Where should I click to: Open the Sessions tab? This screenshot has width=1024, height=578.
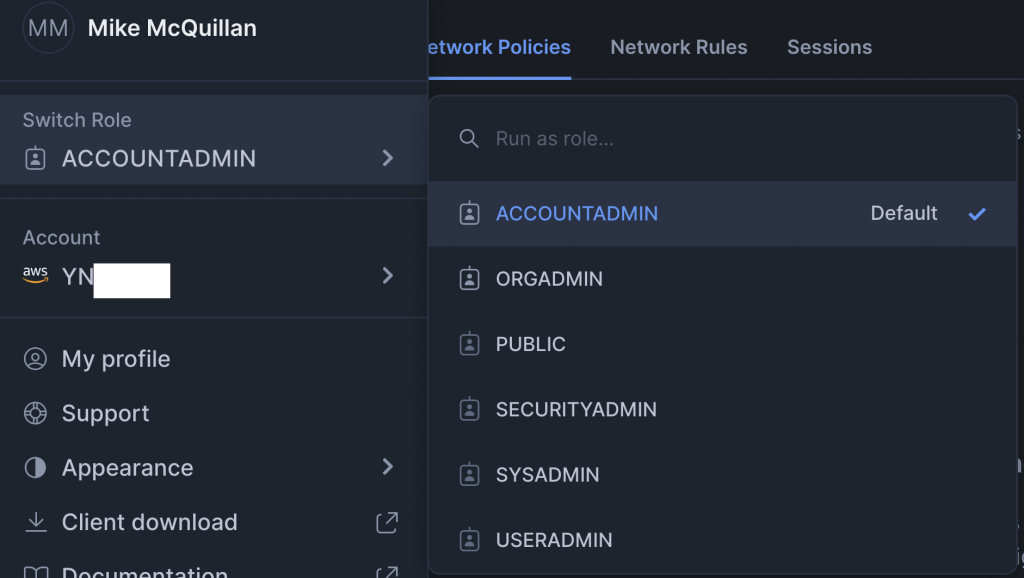[x=829, y=47]
